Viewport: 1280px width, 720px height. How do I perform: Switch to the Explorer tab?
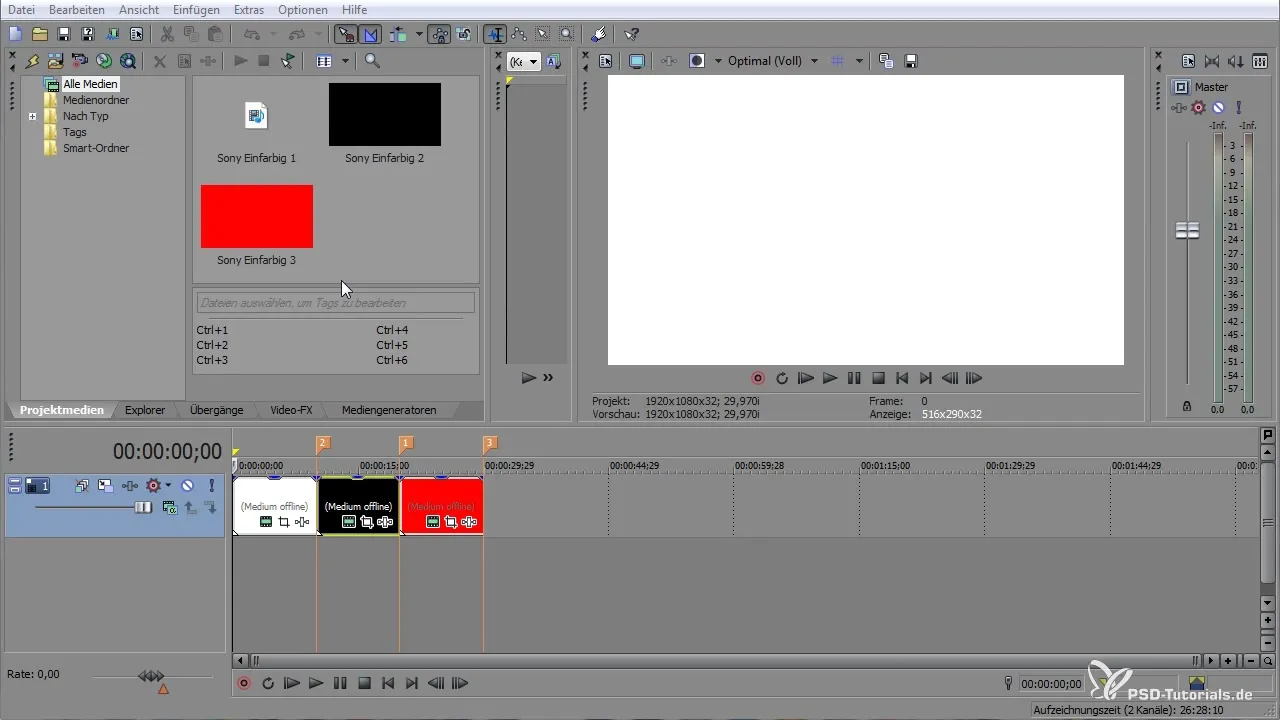145,410
